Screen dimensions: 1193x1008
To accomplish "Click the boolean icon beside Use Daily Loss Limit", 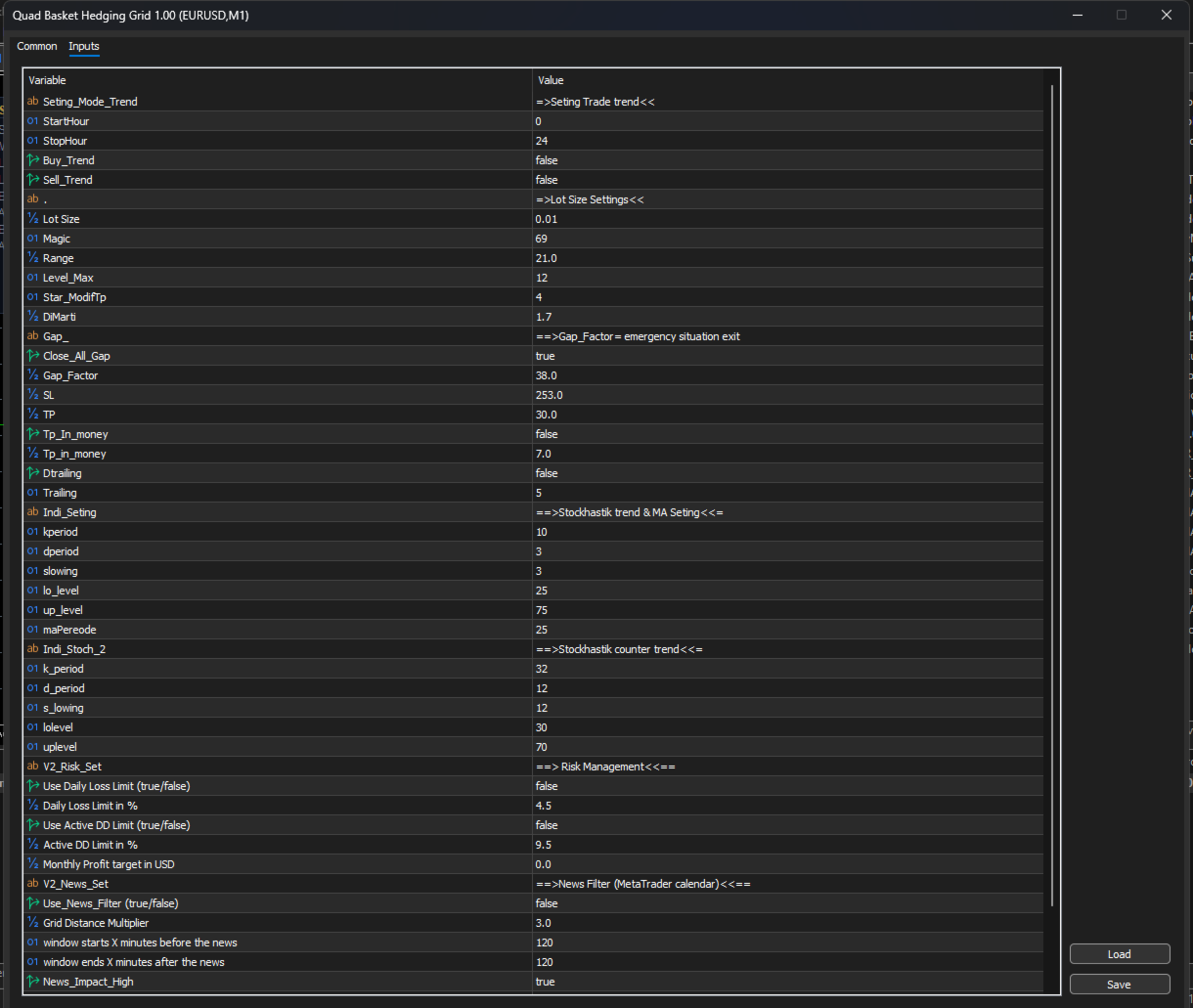I will tap(33, 786).
